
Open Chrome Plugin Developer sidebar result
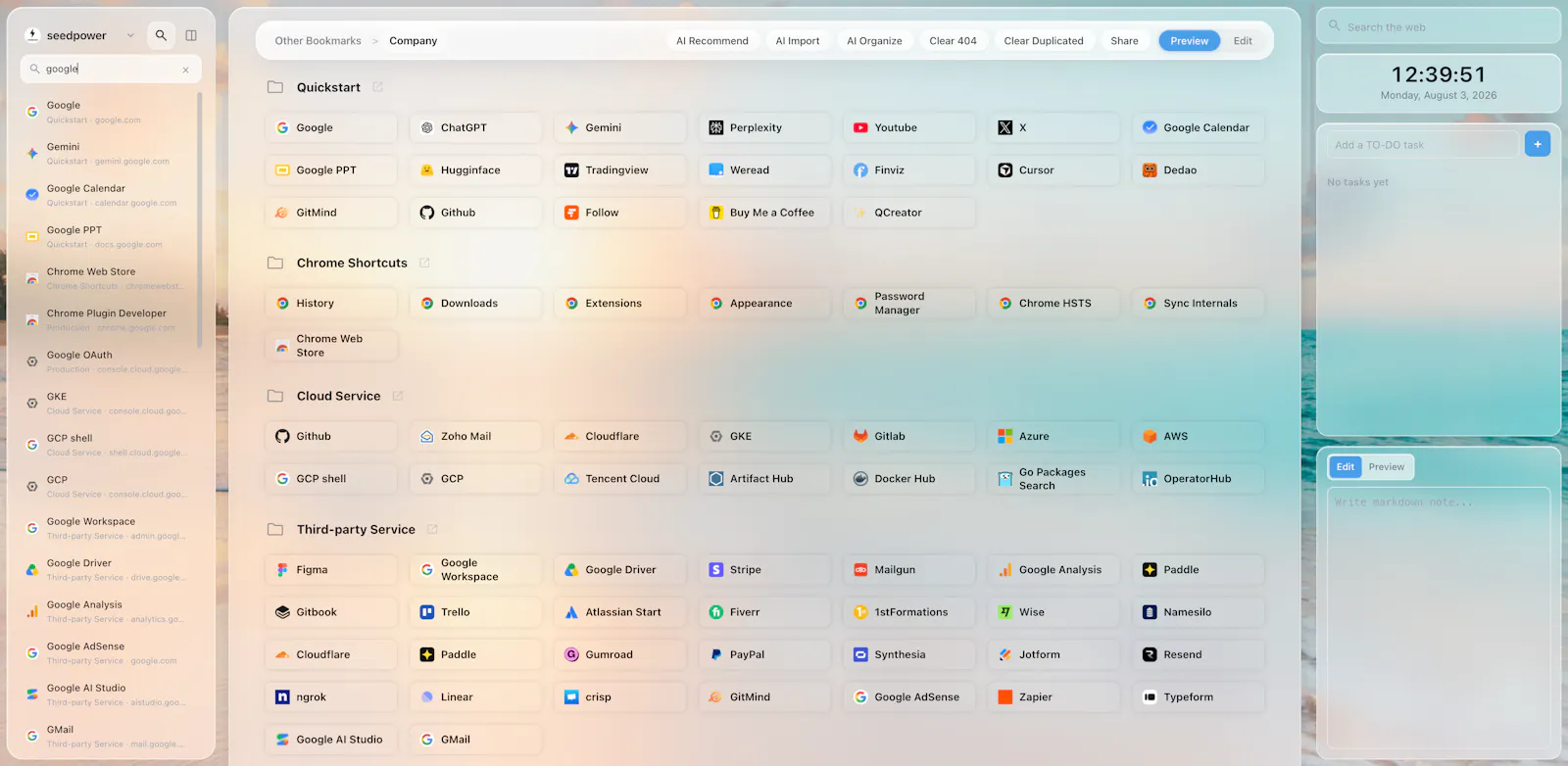[x=108, y=320]
